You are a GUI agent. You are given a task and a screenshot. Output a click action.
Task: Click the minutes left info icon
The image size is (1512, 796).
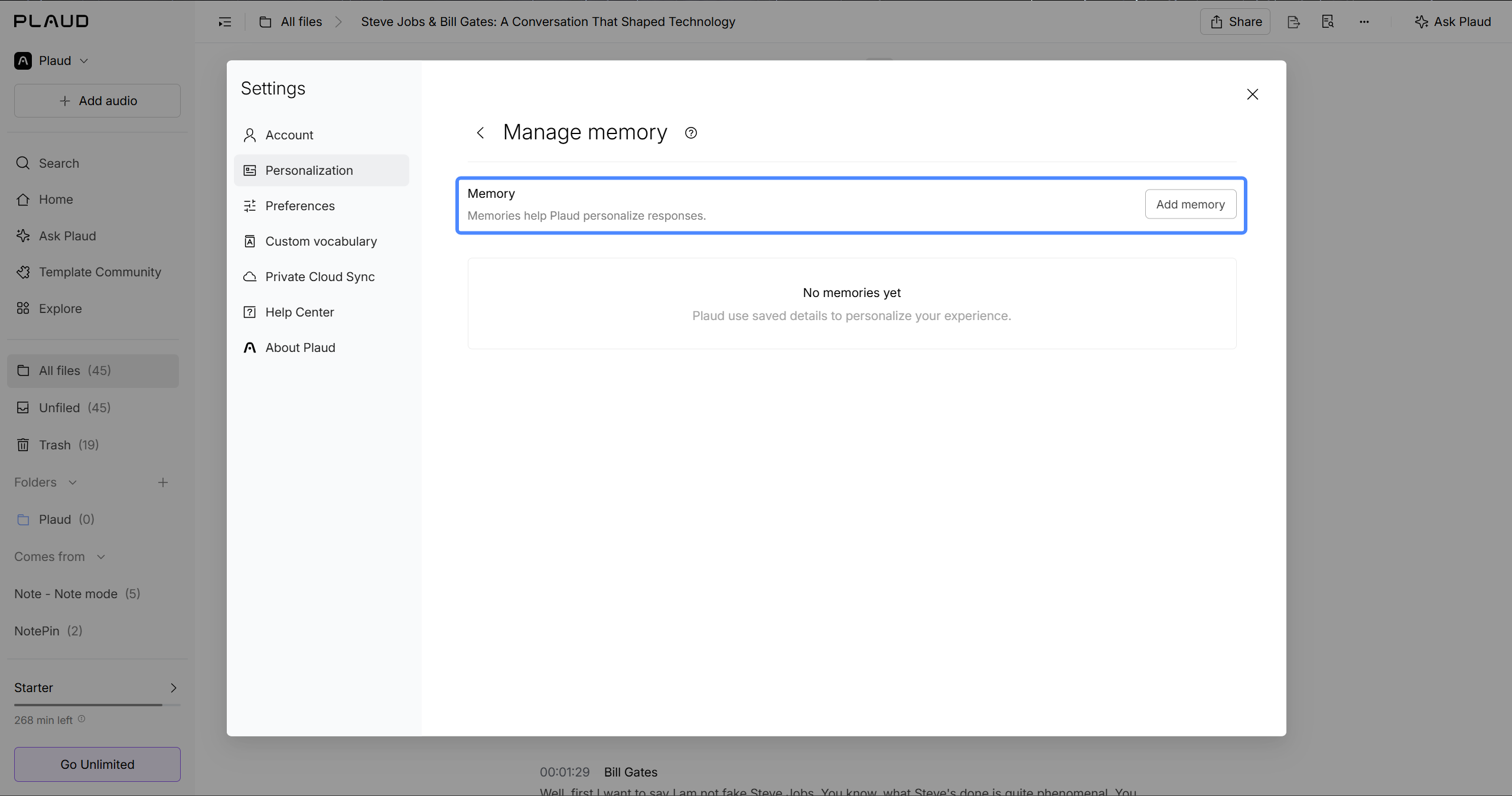coord(82,719)
